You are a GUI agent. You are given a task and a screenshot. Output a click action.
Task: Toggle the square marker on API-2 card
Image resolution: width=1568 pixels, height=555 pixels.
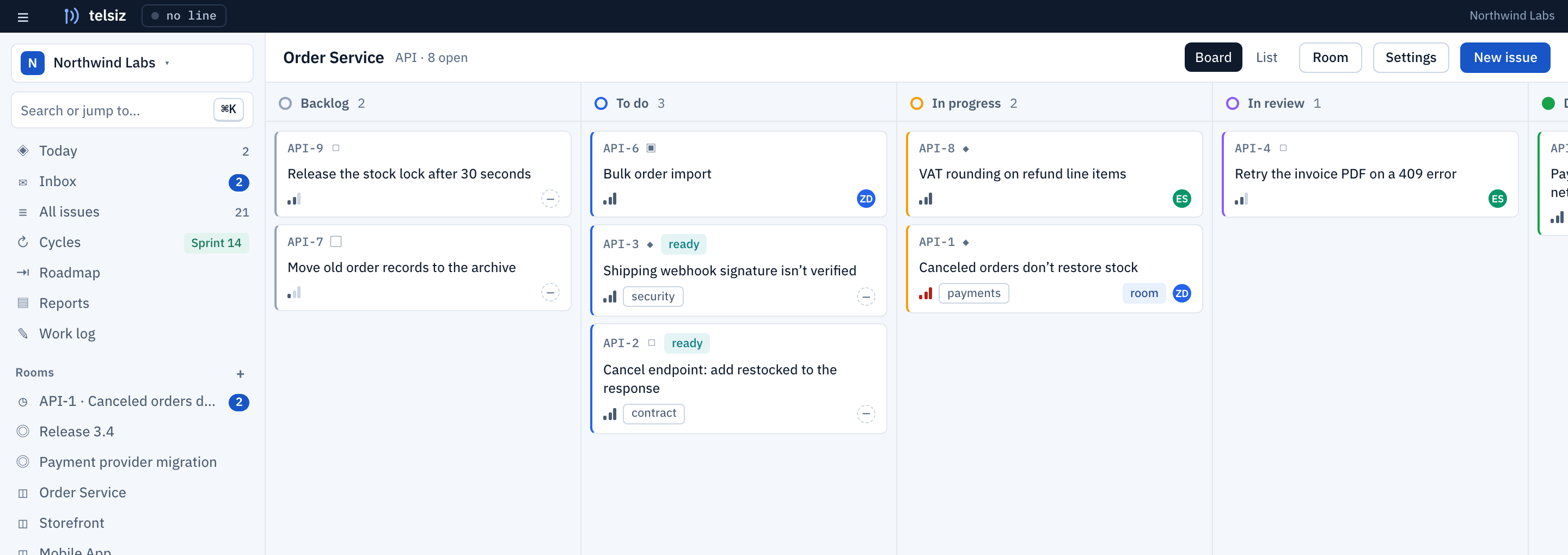(x=651, y=343)
